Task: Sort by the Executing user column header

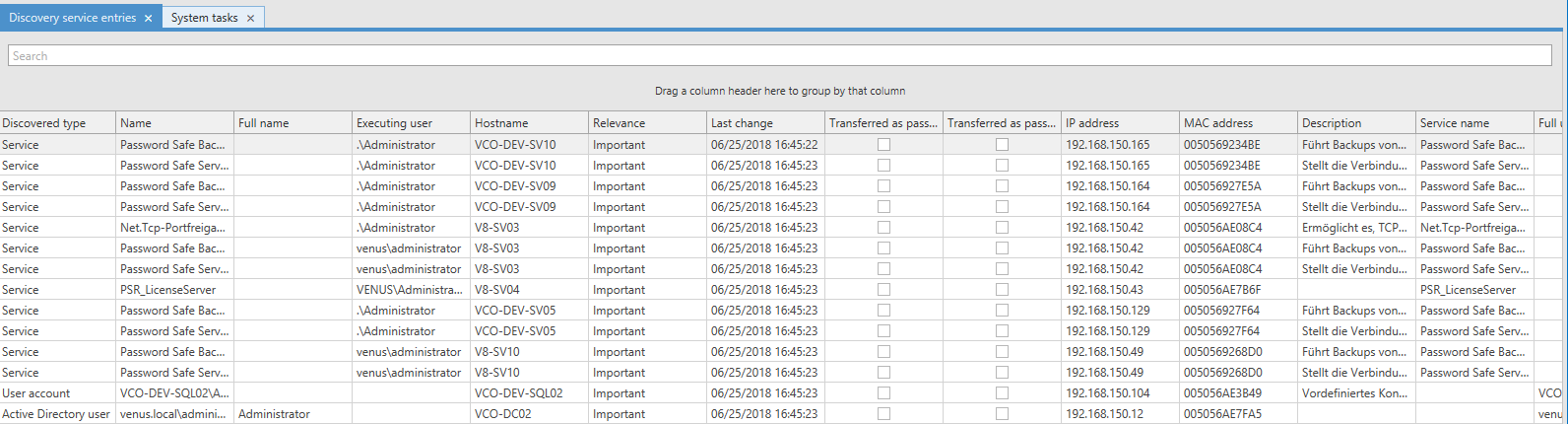Action: pyautogui.click(x=412, y=123)
